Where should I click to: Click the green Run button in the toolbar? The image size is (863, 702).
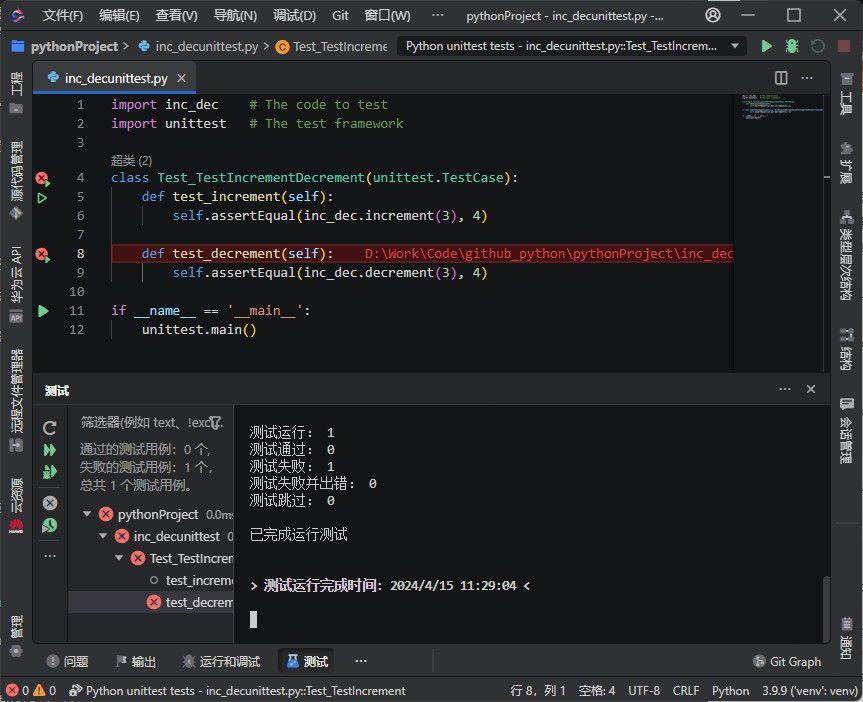(767, 46)
